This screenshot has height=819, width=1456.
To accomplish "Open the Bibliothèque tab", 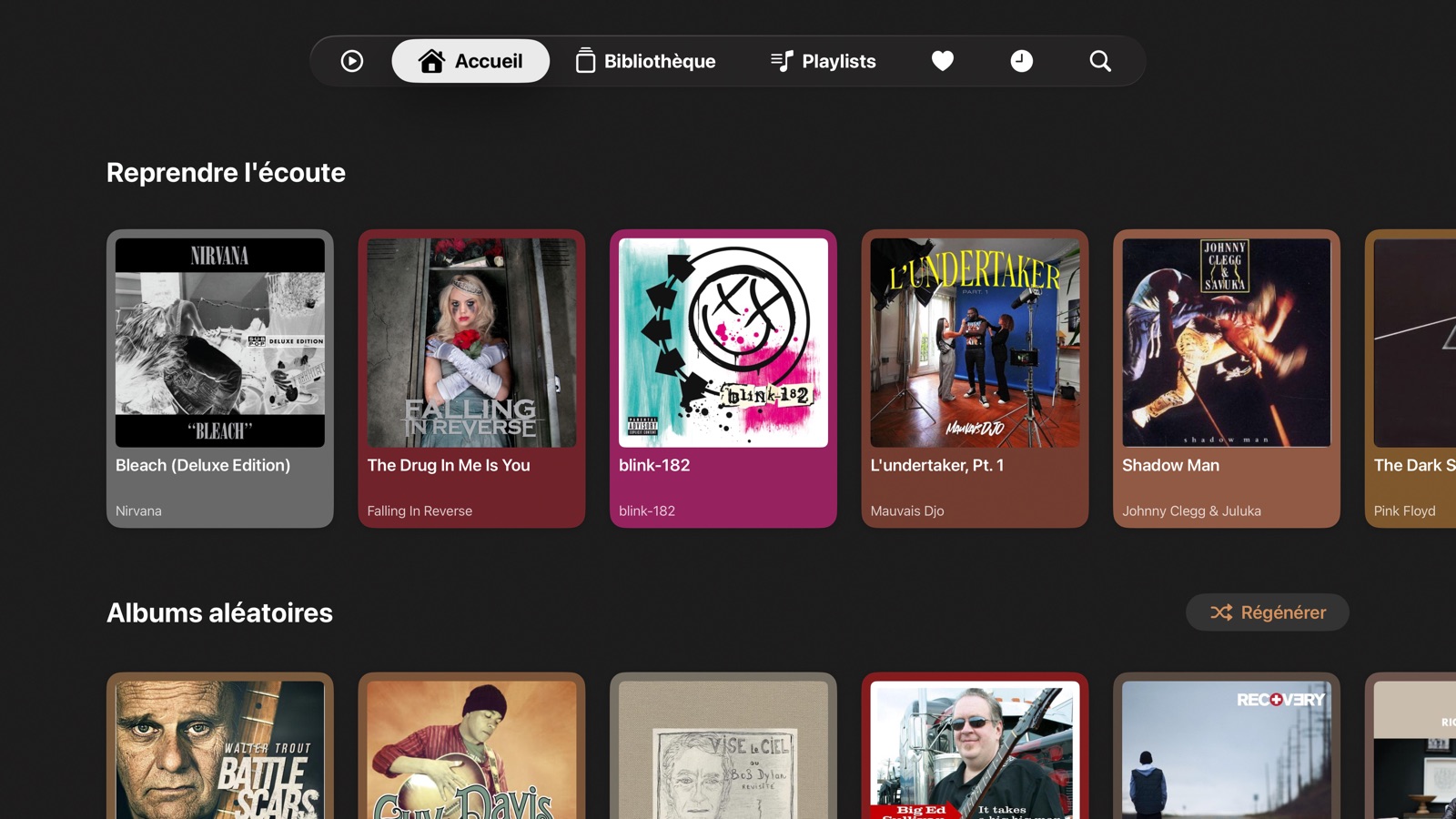I will click(x=646, y=61).
